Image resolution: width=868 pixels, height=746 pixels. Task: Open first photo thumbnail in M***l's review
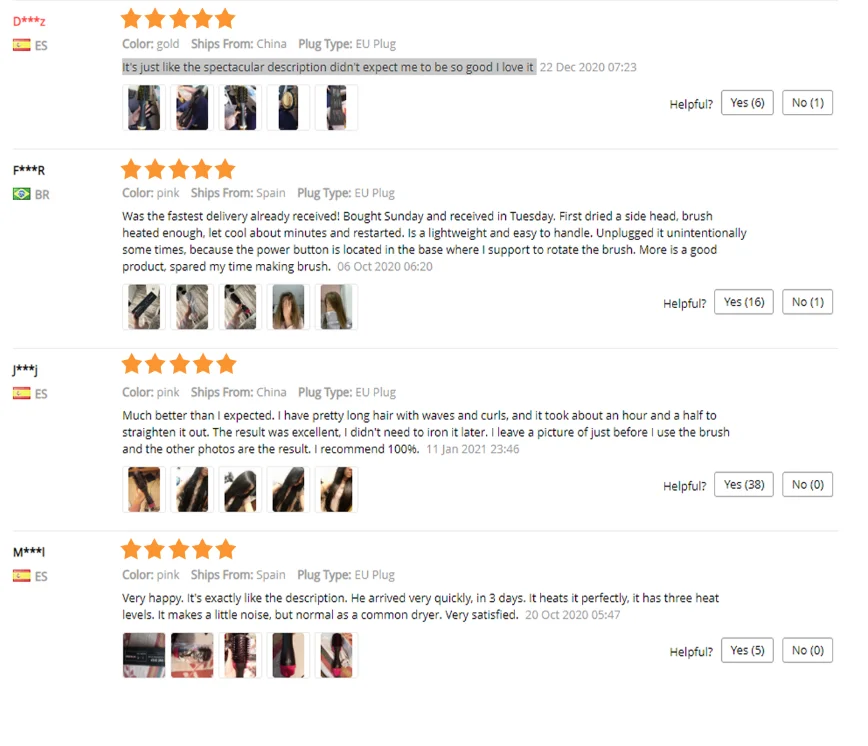tap(144, 655)
